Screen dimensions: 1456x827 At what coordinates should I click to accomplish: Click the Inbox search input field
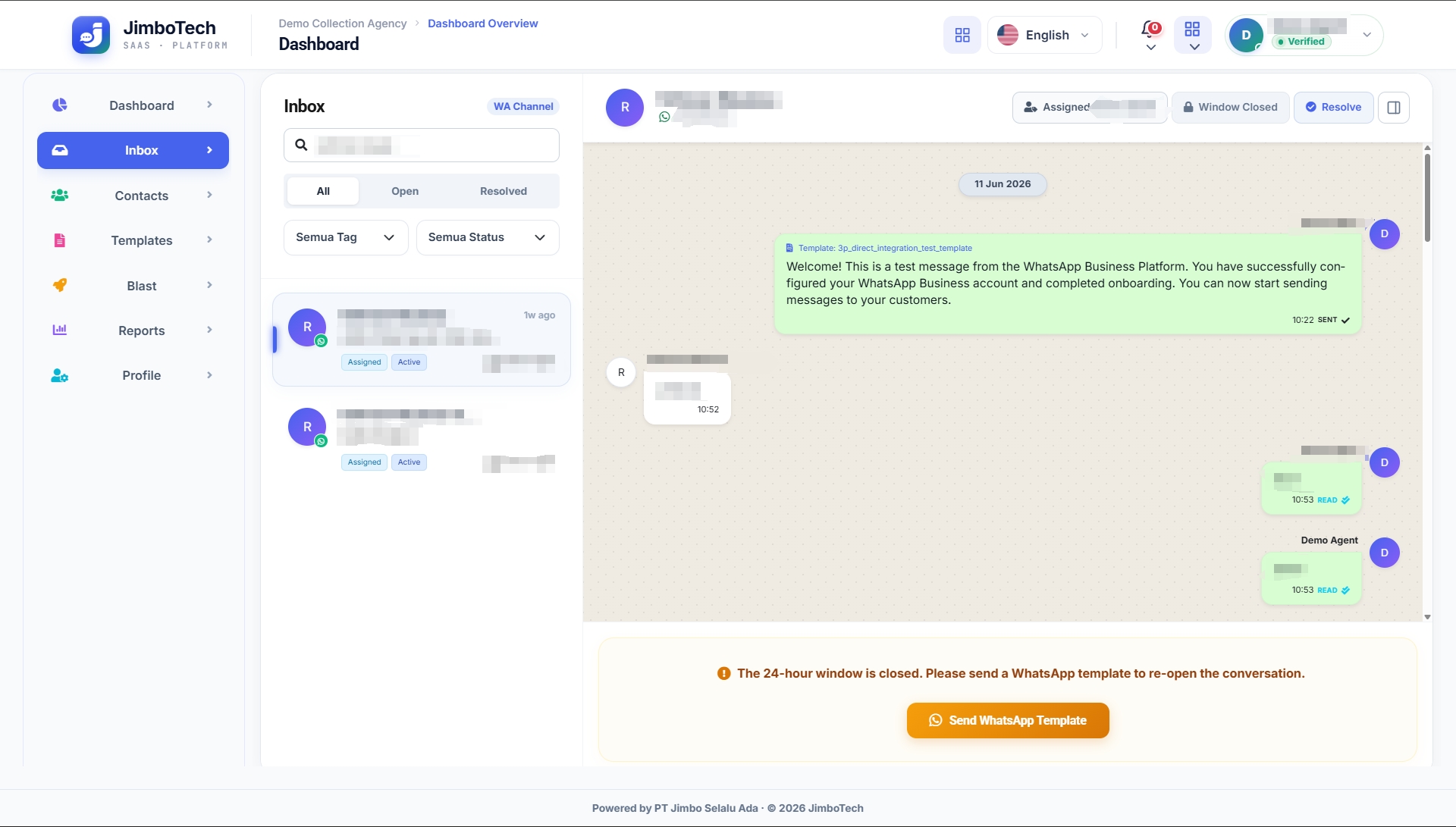[x=422, y=145]
